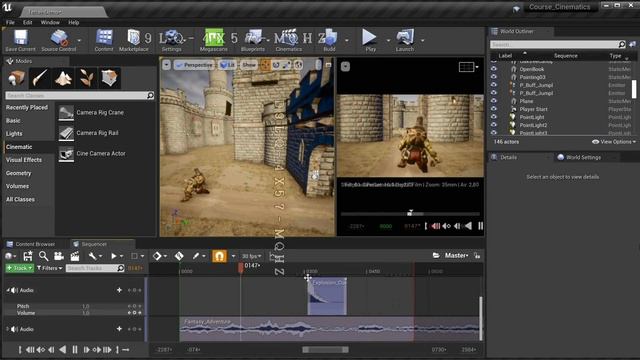Click the Sequencer horizontal timeline scrollbar thumb
Screen dimensions: 640x360
point(325,350)
